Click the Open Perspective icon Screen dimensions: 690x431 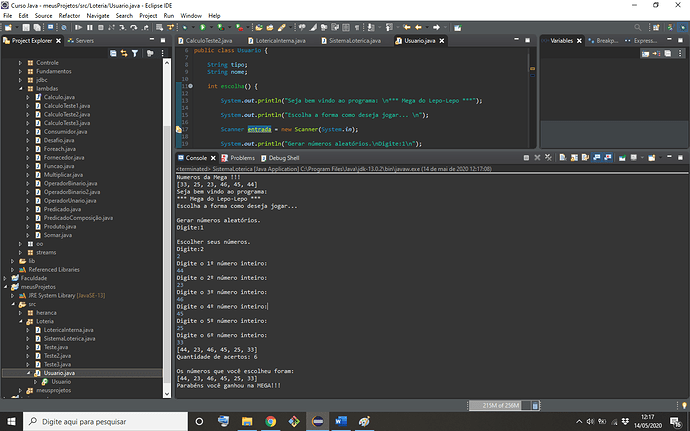tap(656, 28)
